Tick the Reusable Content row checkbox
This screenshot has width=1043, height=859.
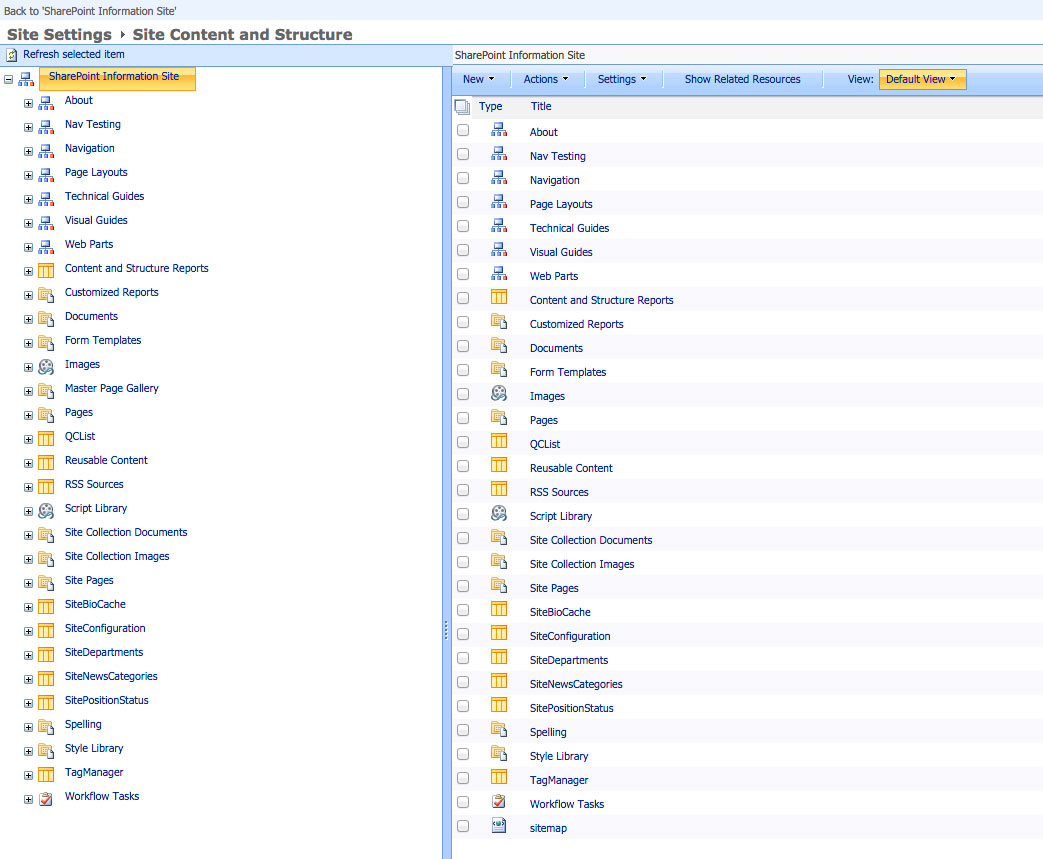pos(463,466)
